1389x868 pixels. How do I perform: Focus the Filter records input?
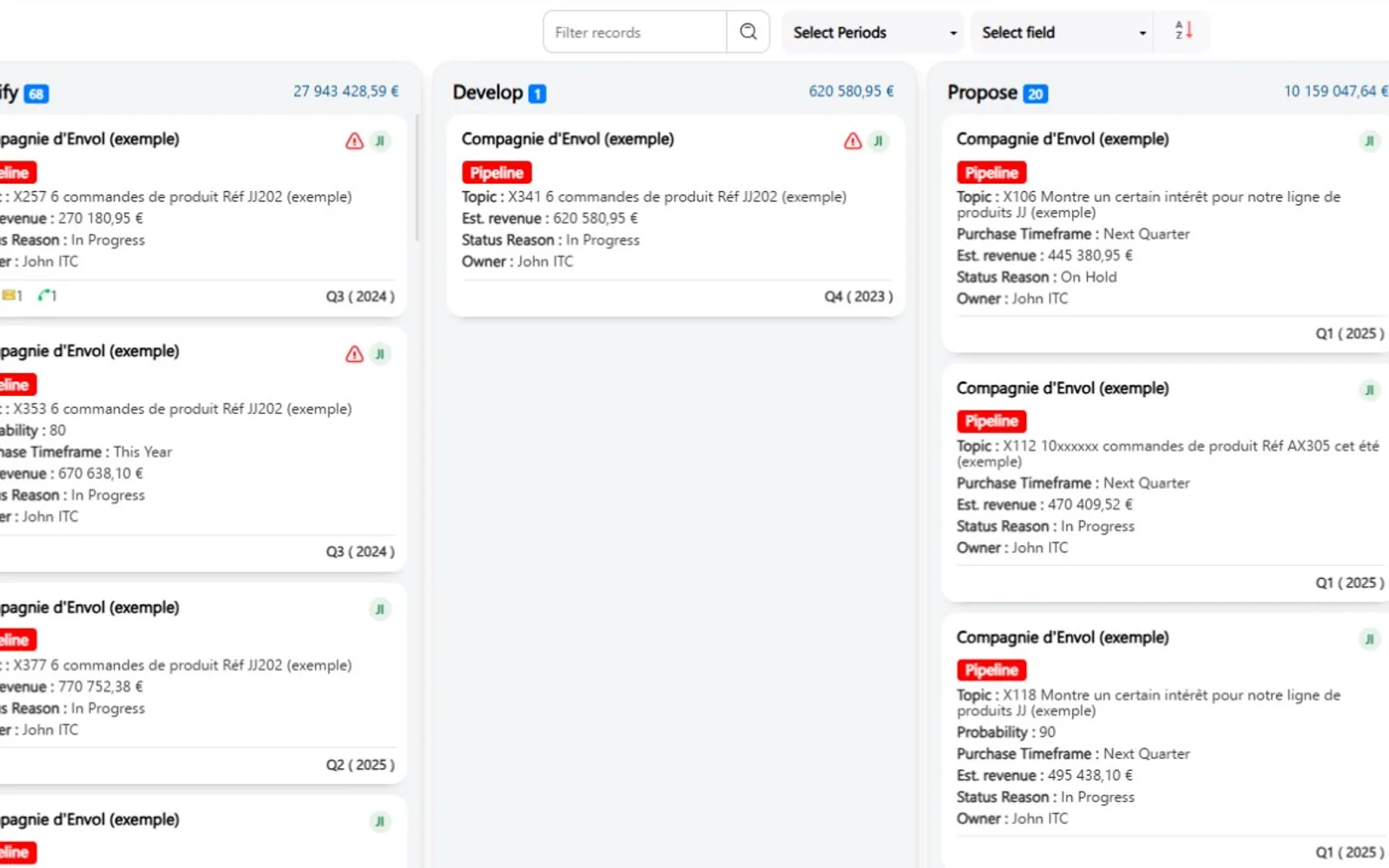635,32
